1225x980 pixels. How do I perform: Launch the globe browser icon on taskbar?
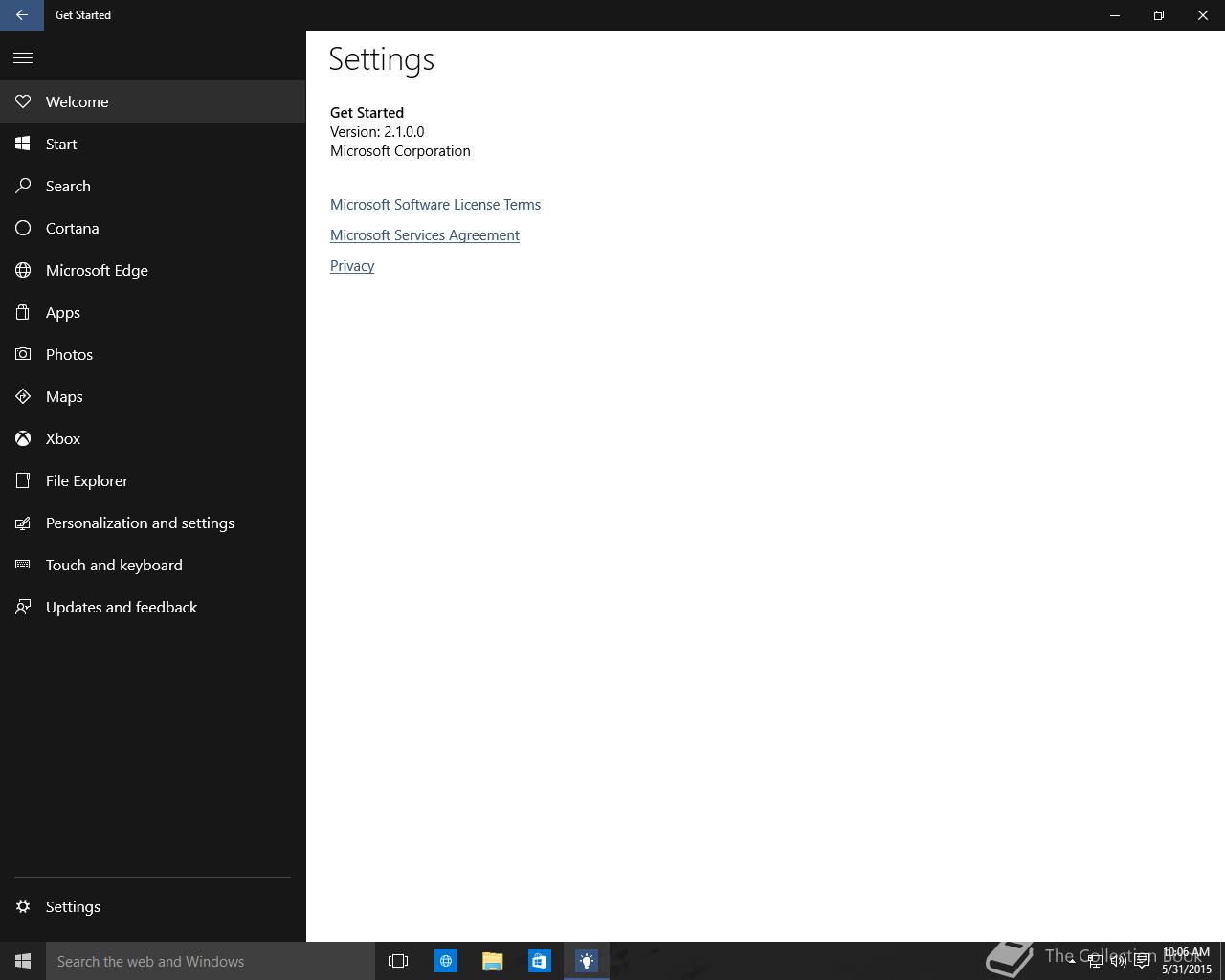click(x=446, y=961)
